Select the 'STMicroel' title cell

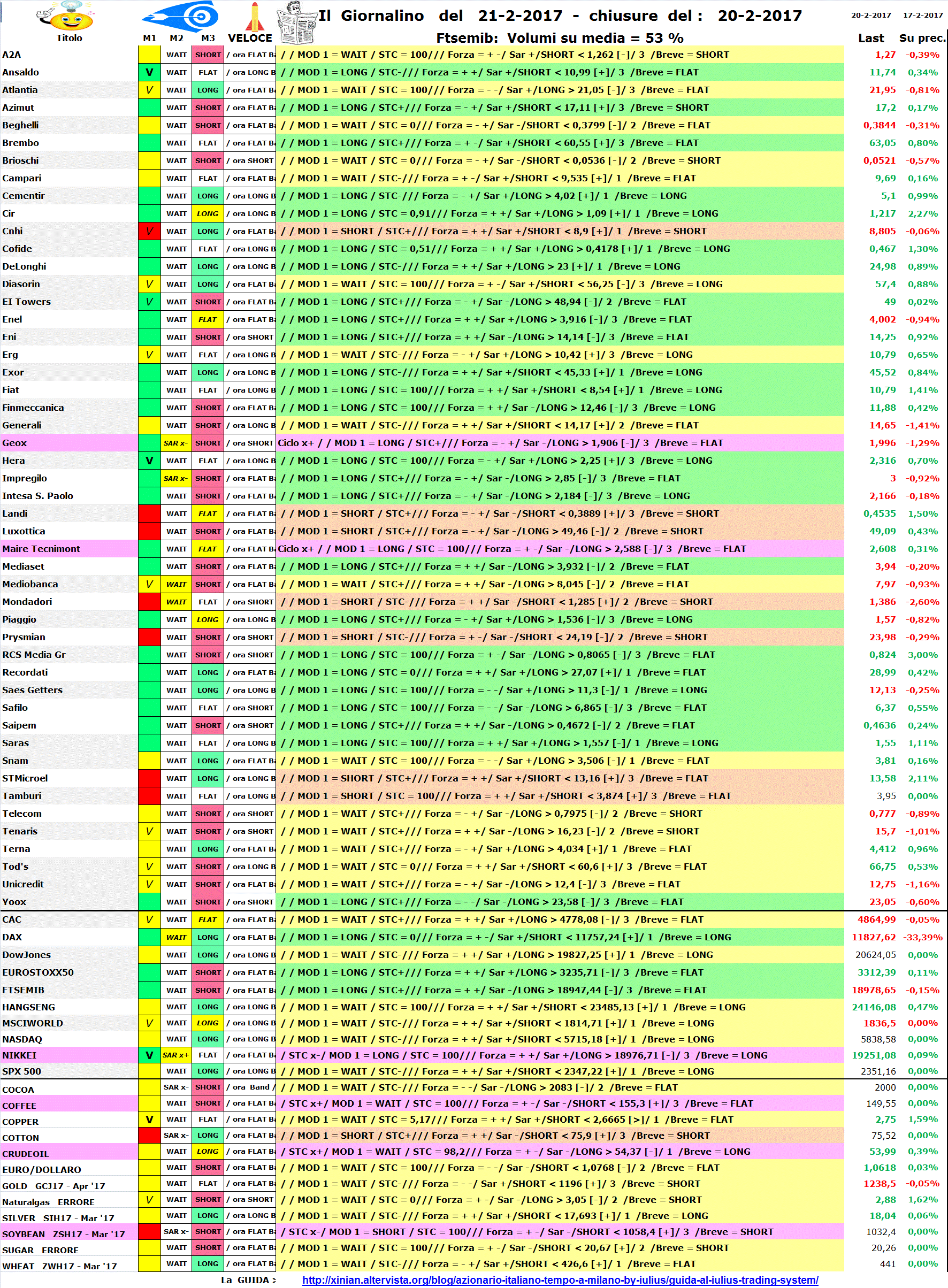[69, 778]
